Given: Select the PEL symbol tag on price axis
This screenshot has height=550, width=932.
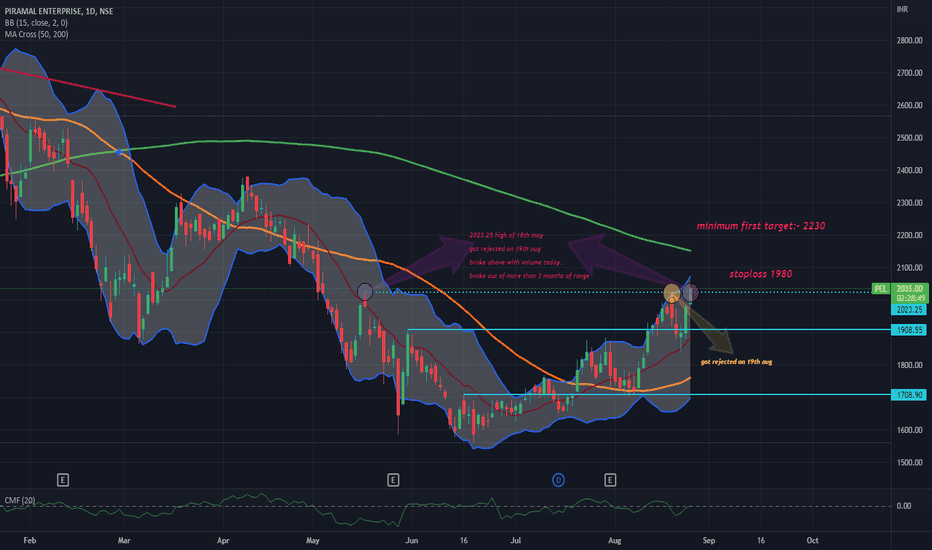Looking at the screenshot, I should [880, 288].
